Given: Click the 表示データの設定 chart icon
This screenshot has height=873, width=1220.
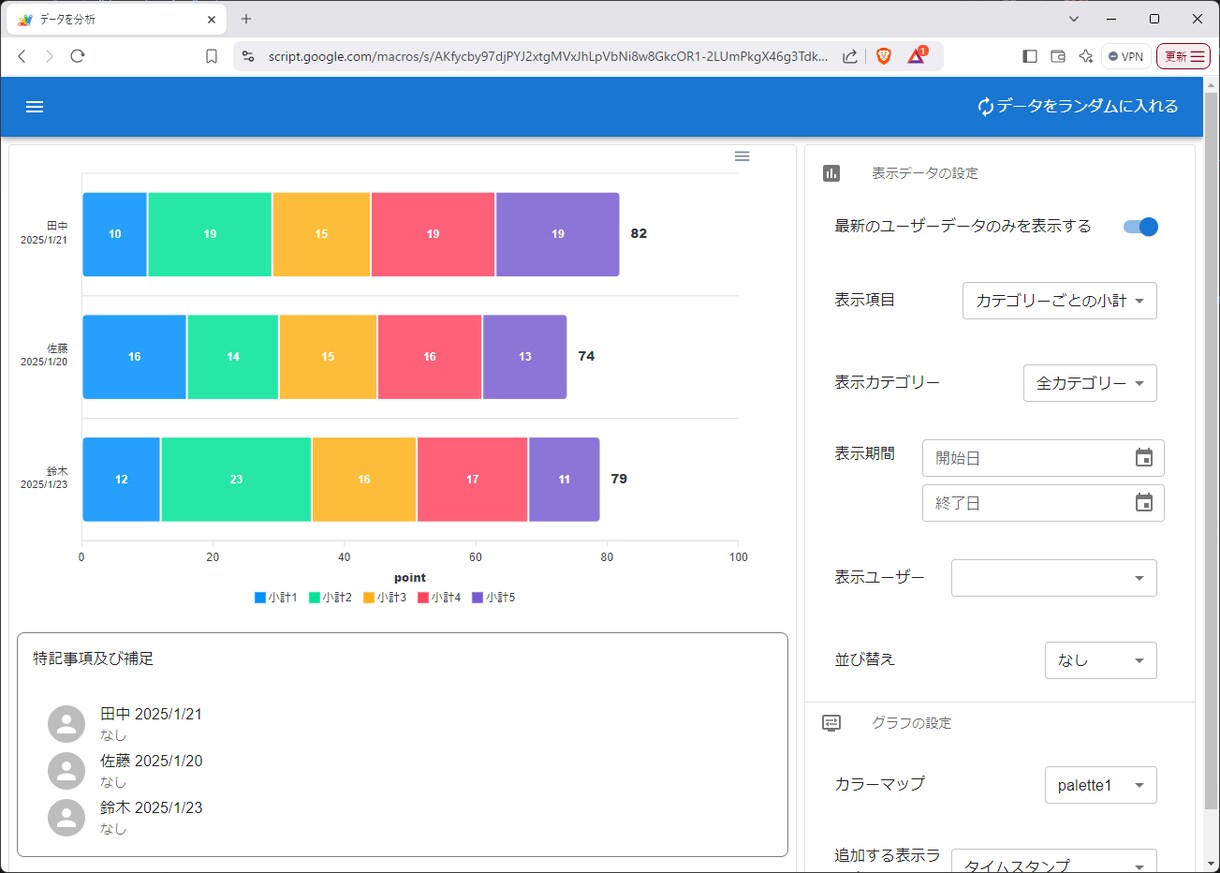Looking at the screenshot, I should pyautogui.click(x=832, y=173).
